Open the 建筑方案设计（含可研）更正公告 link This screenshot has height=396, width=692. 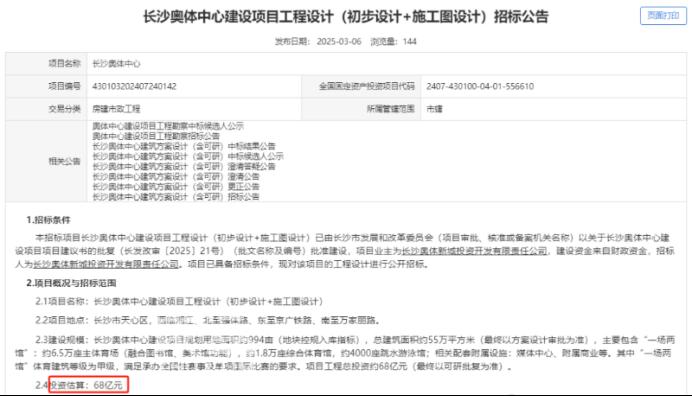(176, 187)
